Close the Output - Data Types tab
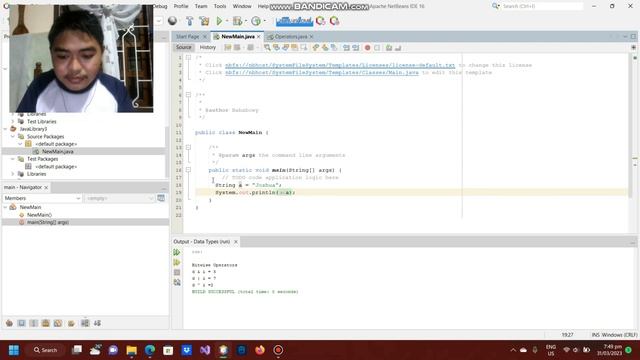The width and height of the screenshot is (640, 360). [236, 242]
